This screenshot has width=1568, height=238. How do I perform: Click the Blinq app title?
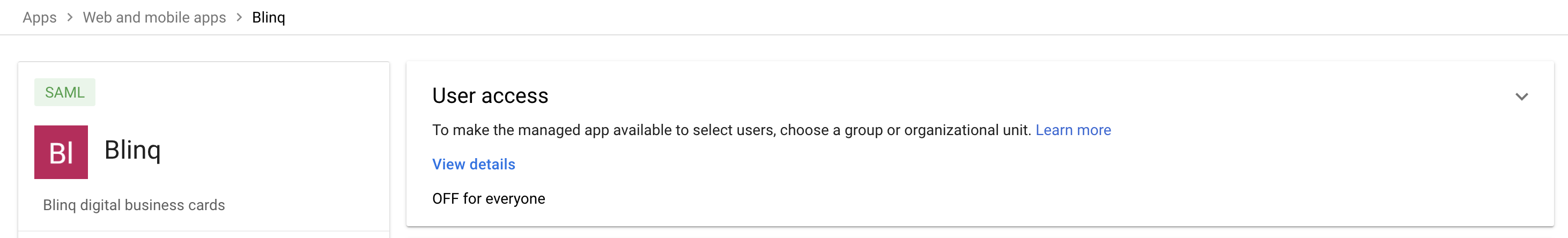click(132, 150)
